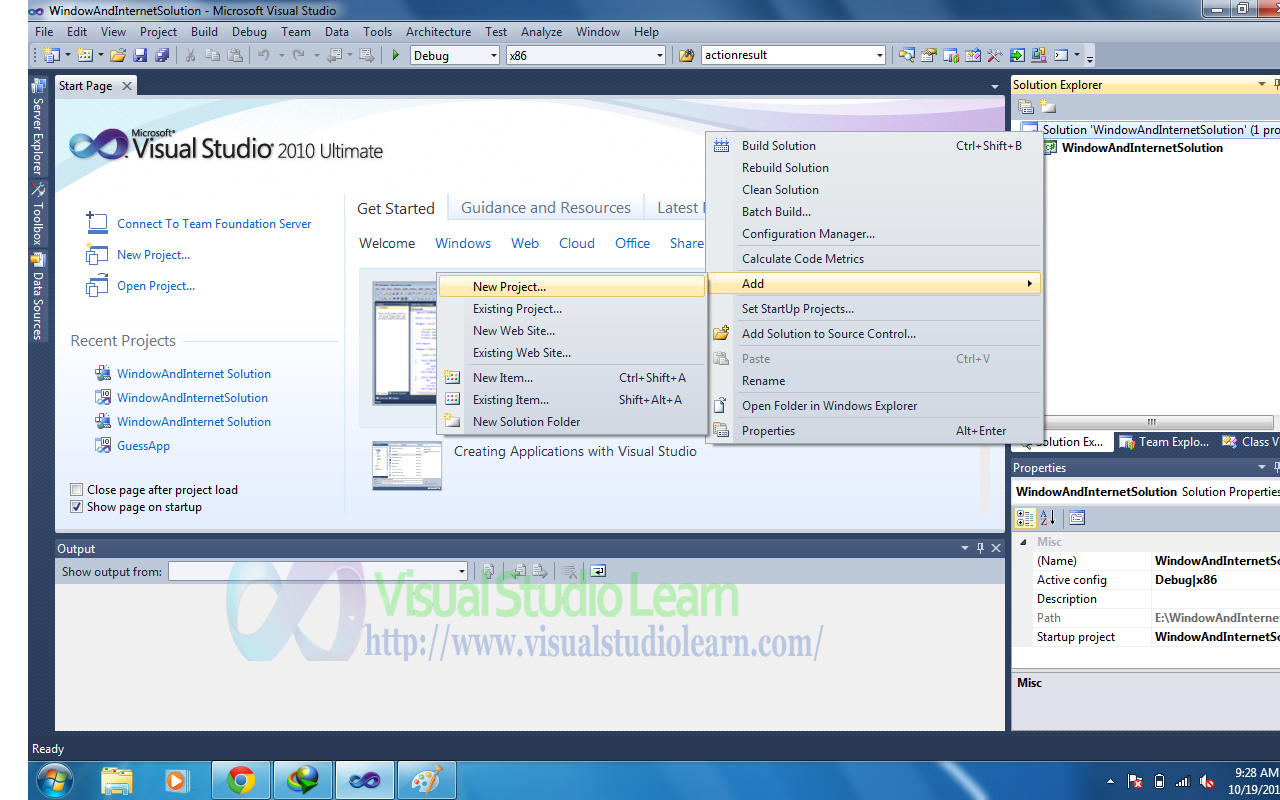Open the Server Explorer side tab
1280x800 pixels.
tap(38, 127)
